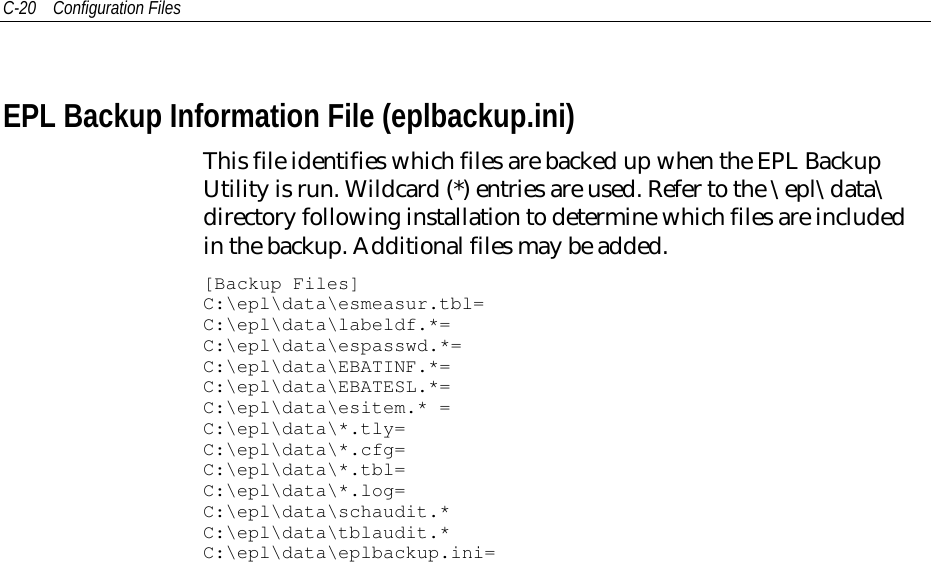Viewport: 931px width, 562px height.
Task: Click the *.cfg wildcard entry
Action: coord(305,450)
